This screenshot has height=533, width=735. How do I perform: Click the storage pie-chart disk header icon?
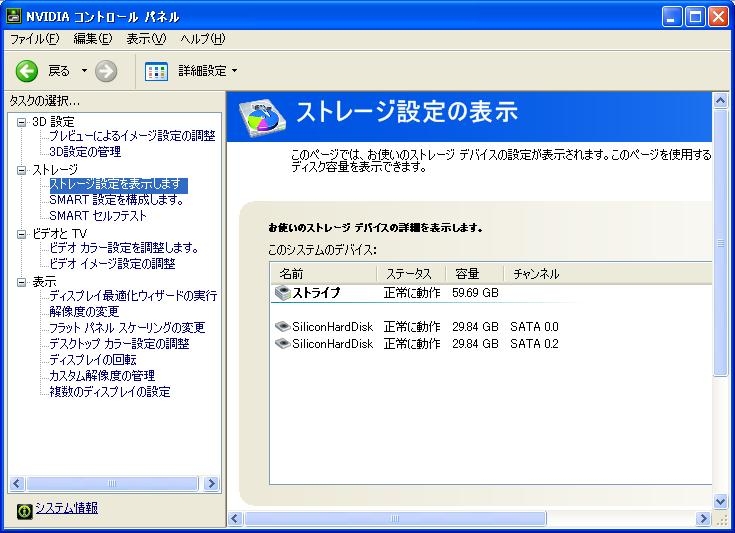262,118
